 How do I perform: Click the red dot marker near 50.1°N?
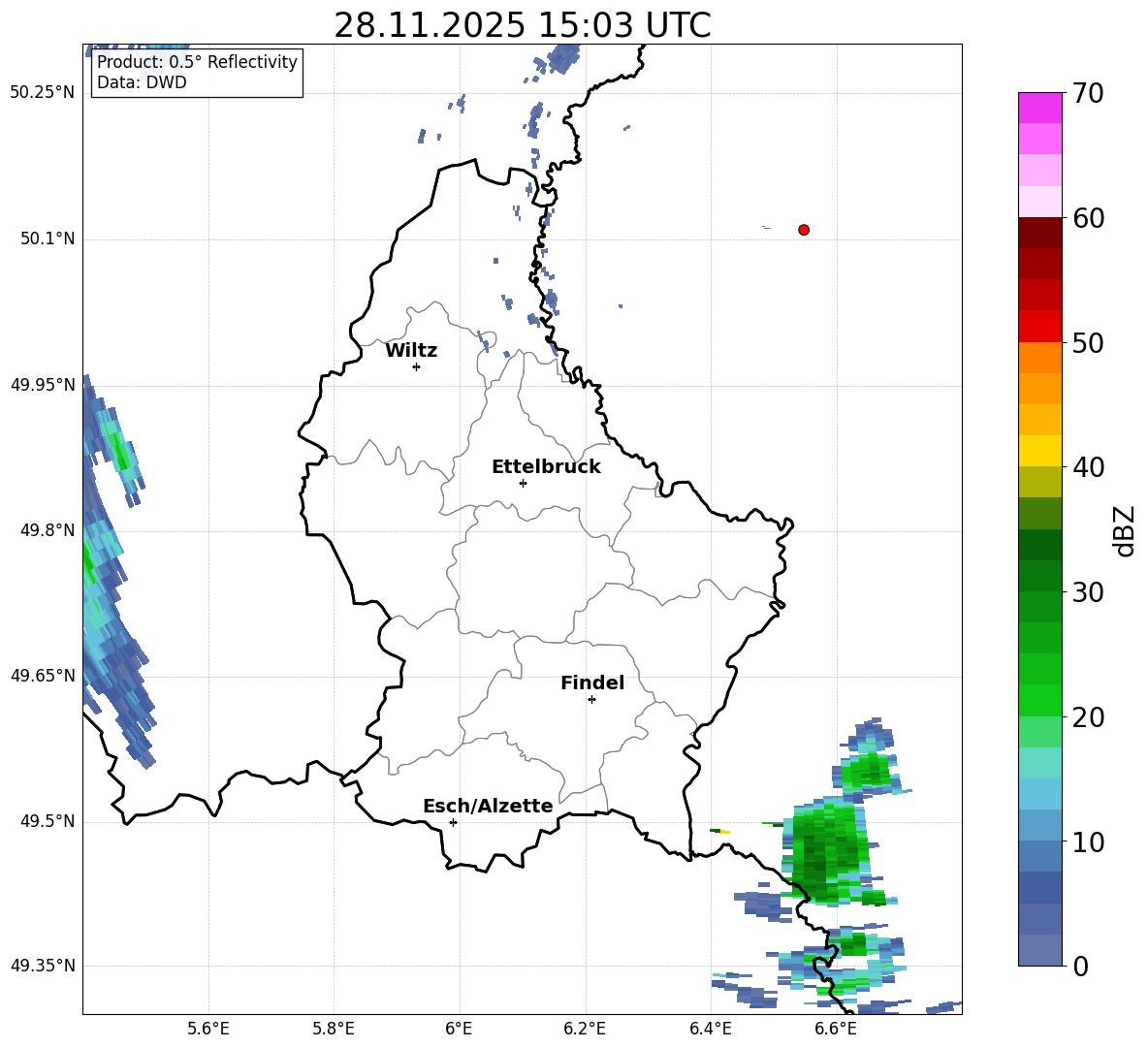click(804, 230)
